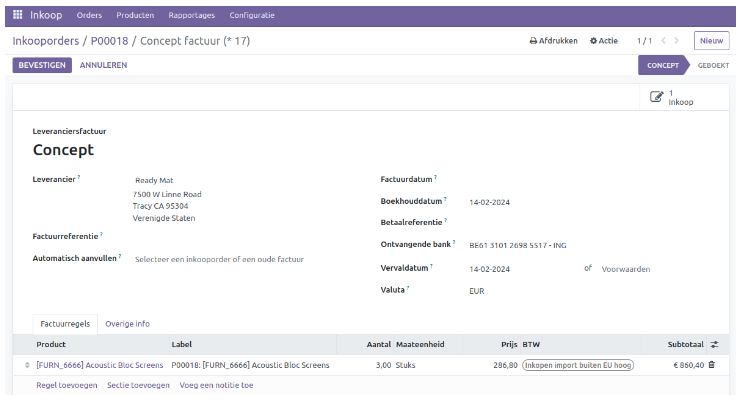Delete the Acoustic Bloc Screens line
This screenshot has height=407, width=742.
click(712, 365)
